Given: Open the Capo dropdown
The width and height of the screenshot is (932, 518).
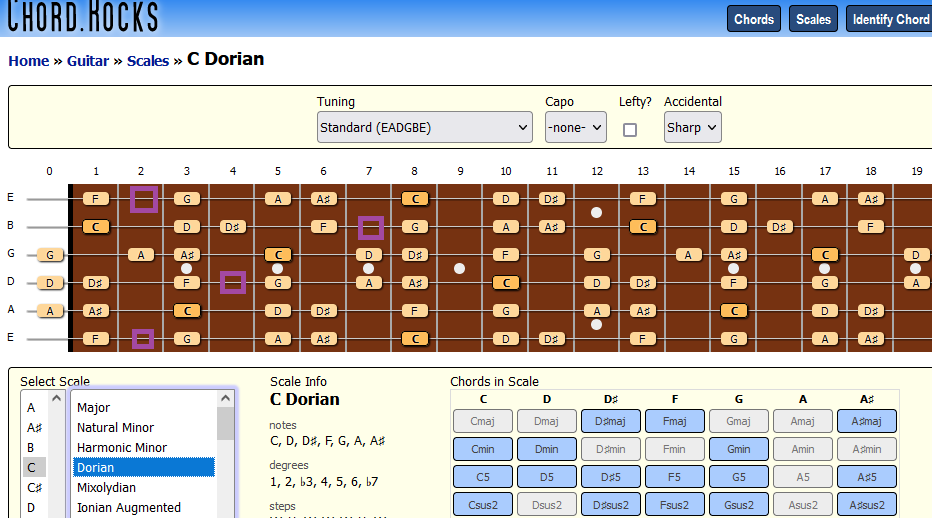Looking at the screenshot, I should coord(575,127).
